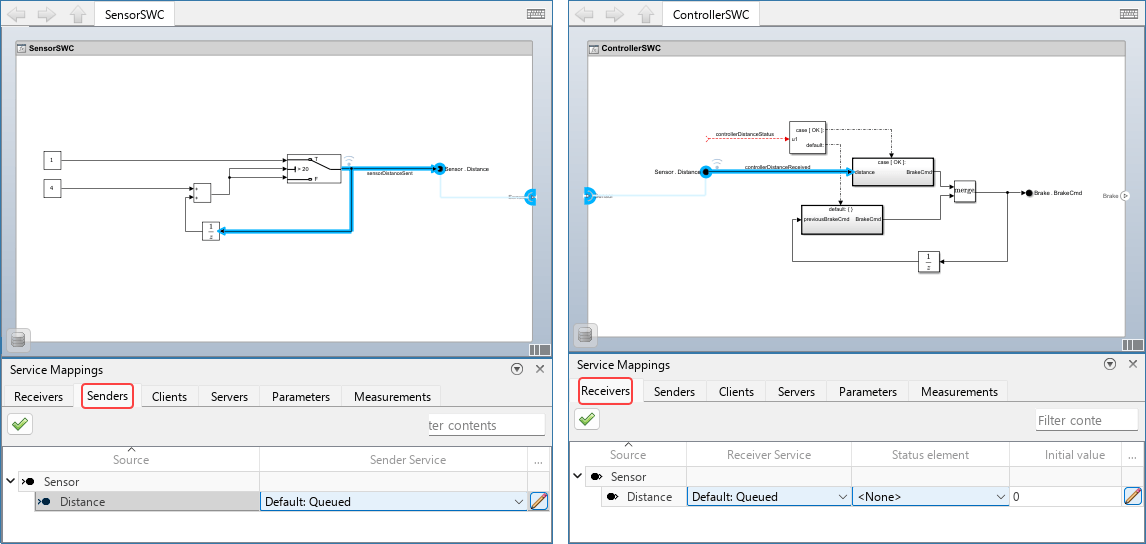Click the perspectives icon in SensorSWC canvas corner
1146x544 pixels.
click(539, 350)
